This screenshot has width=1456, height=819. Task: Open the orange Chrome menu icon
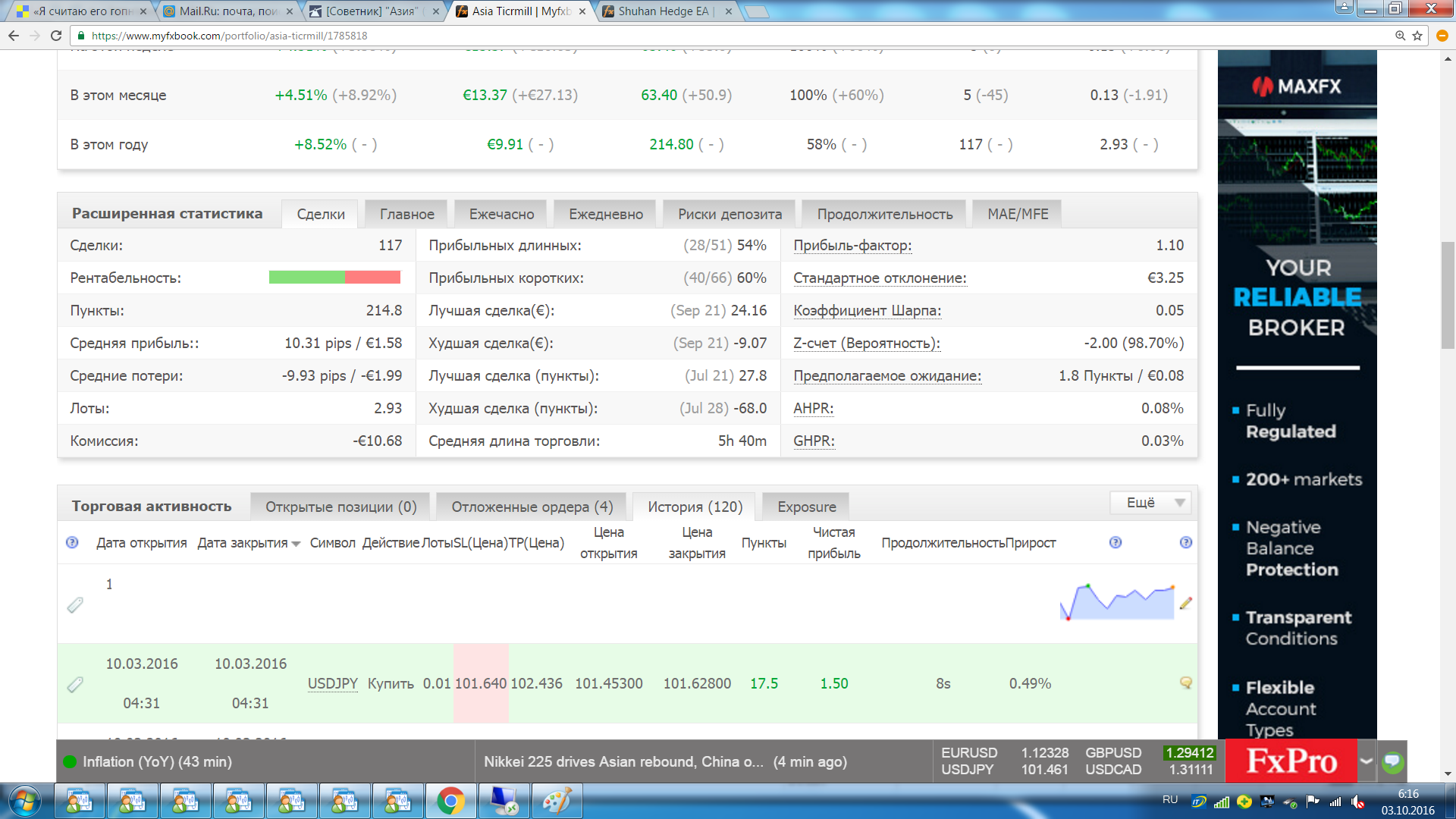coord(1442,36)
